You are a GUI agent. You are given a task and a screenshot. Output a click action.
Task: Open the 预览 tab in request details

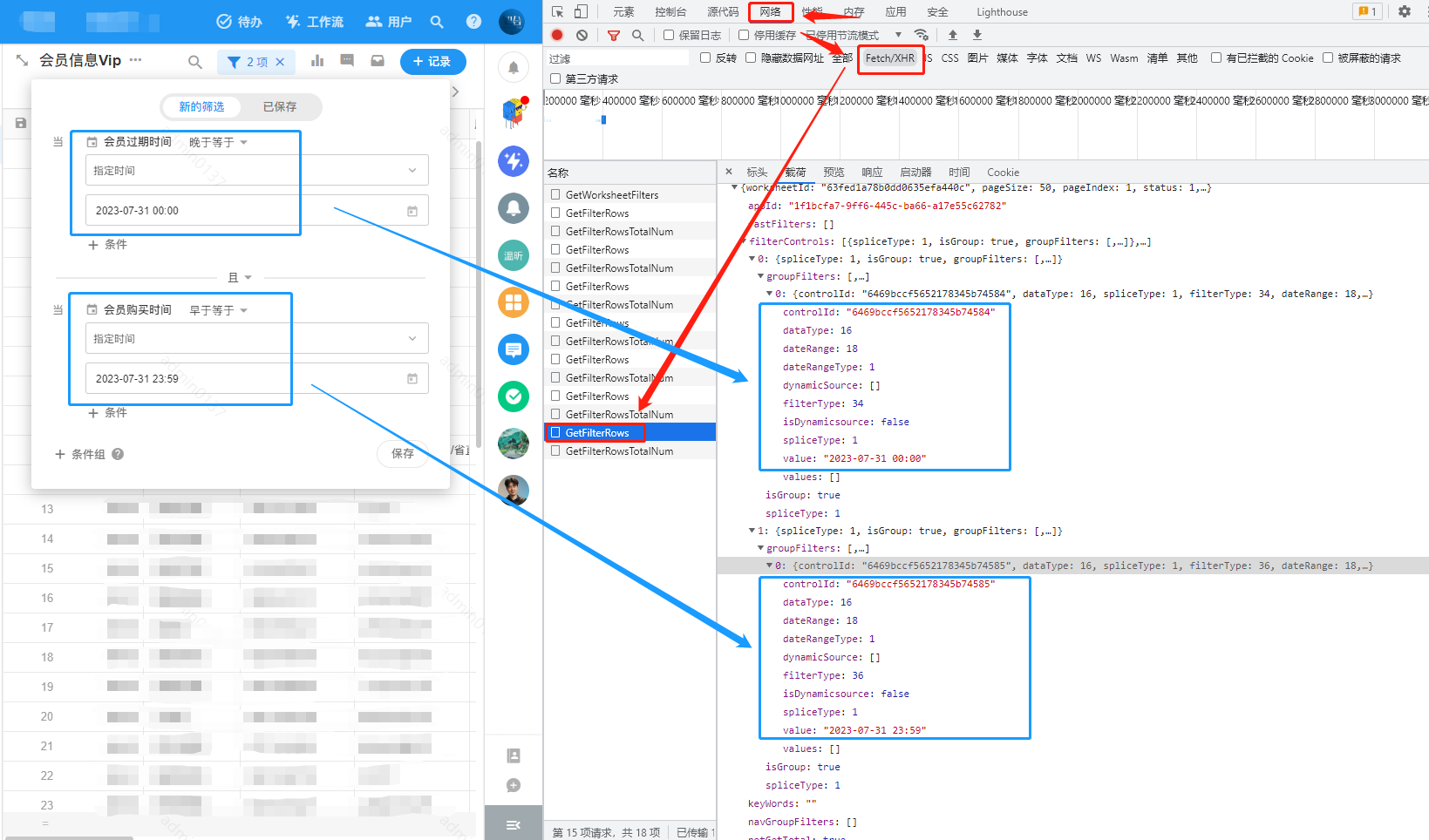coord(834,172)
